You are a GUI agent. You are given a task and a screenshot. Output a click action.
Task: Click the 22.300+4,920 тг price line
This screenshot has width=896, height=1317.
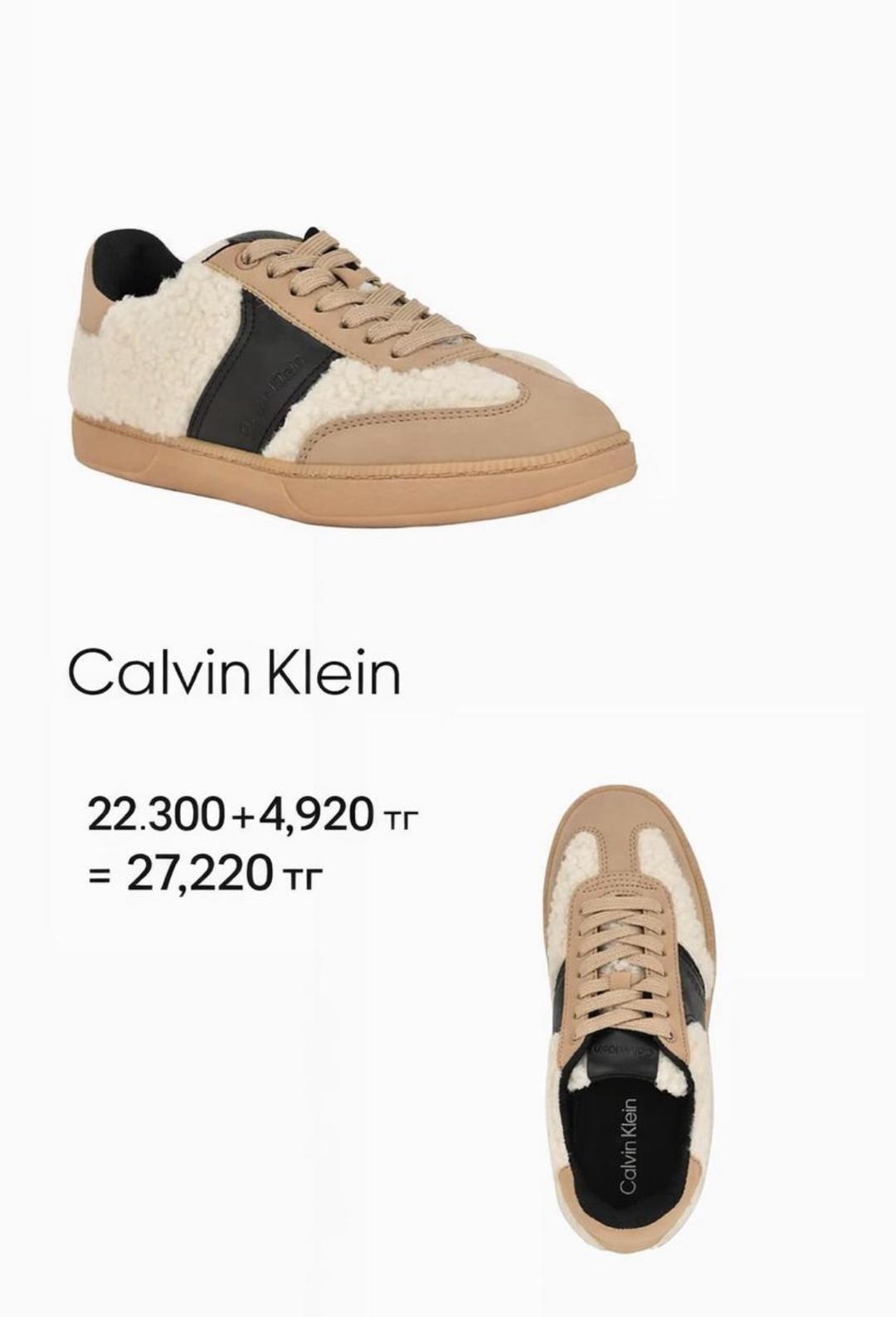tap(251, 814)
